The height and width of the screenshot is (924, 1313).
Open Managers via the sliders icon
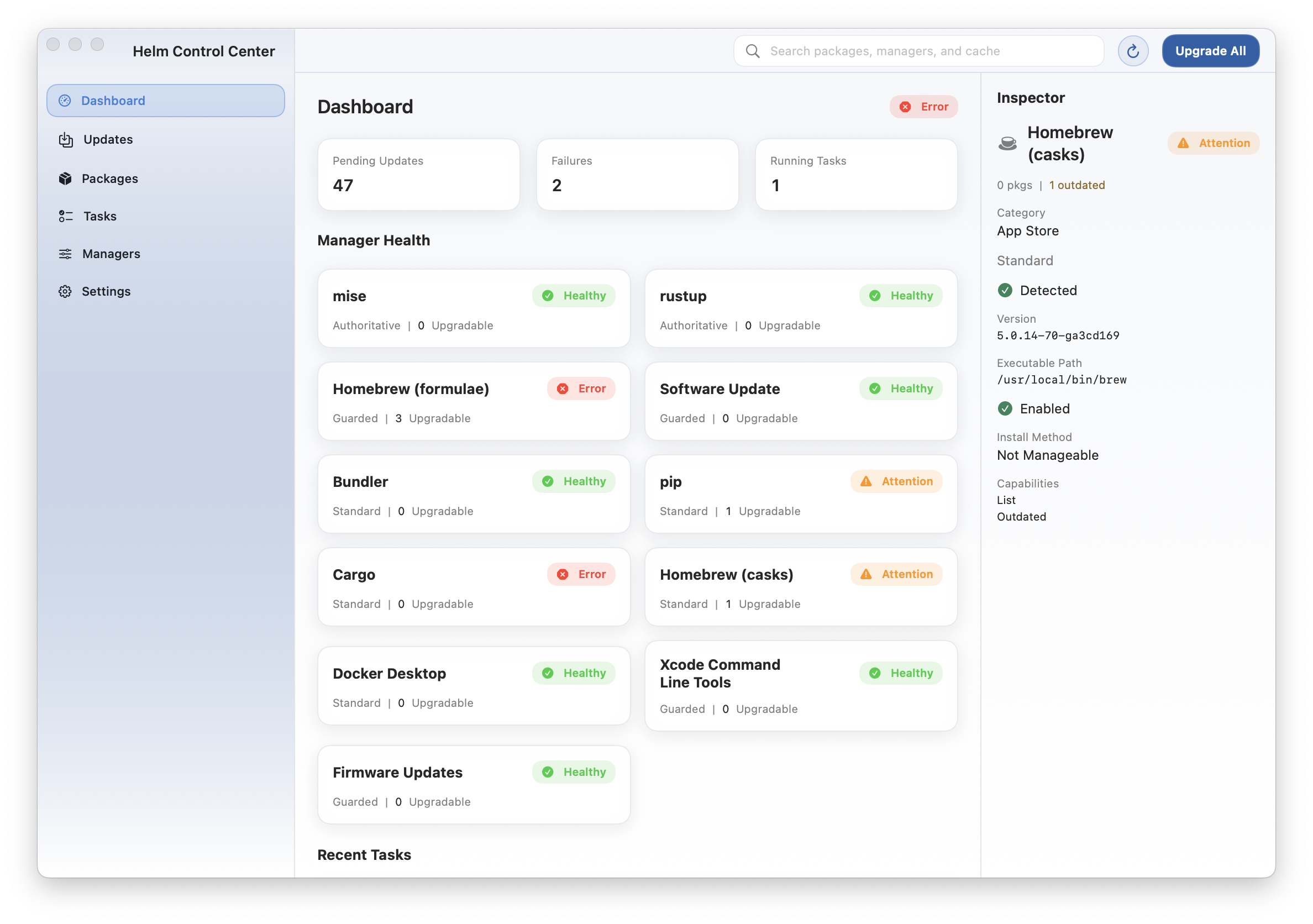66,253
